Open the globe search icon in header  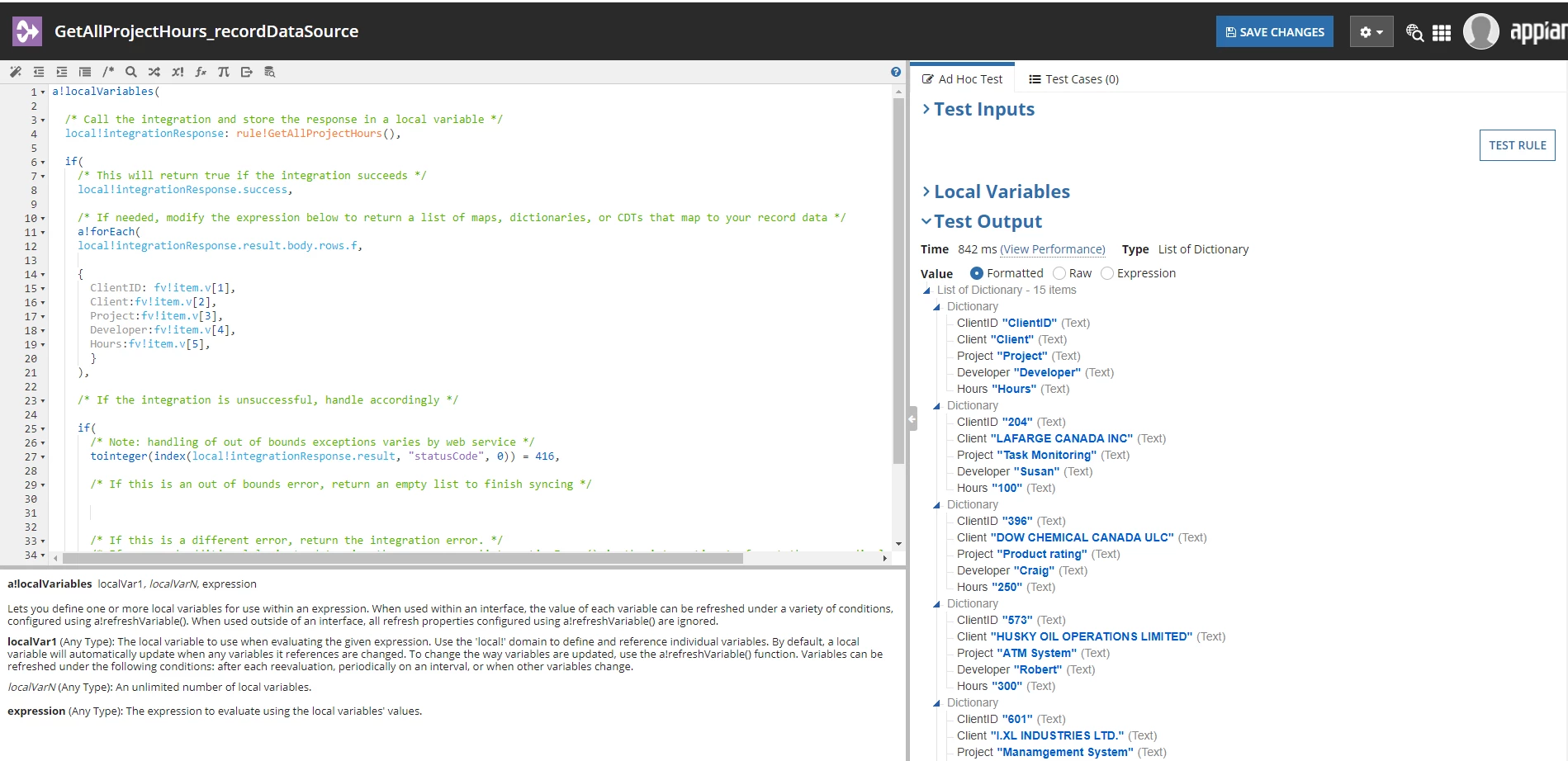click(x=1414, y=32)
